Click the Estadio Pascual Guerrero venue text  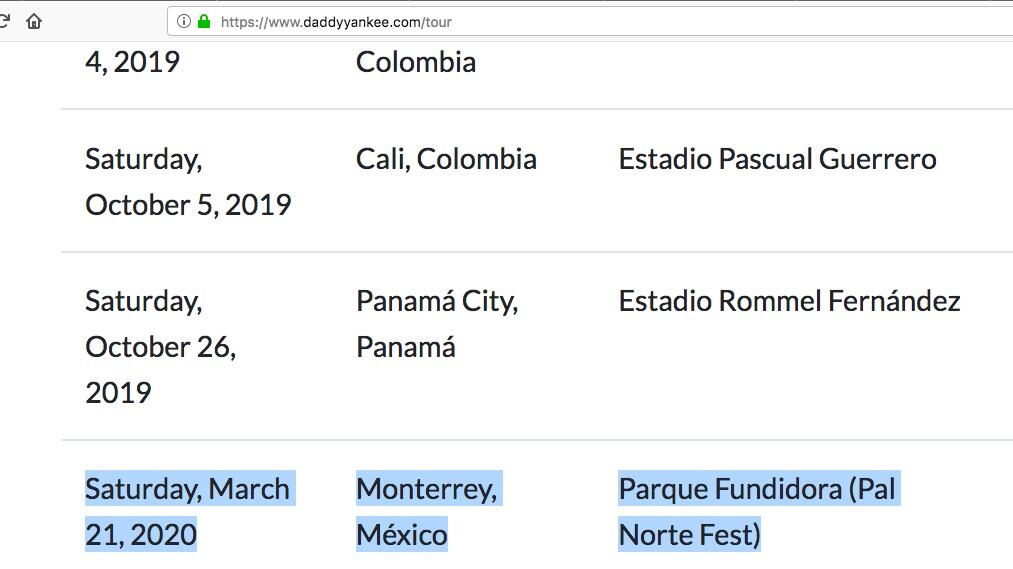(777, 159)
